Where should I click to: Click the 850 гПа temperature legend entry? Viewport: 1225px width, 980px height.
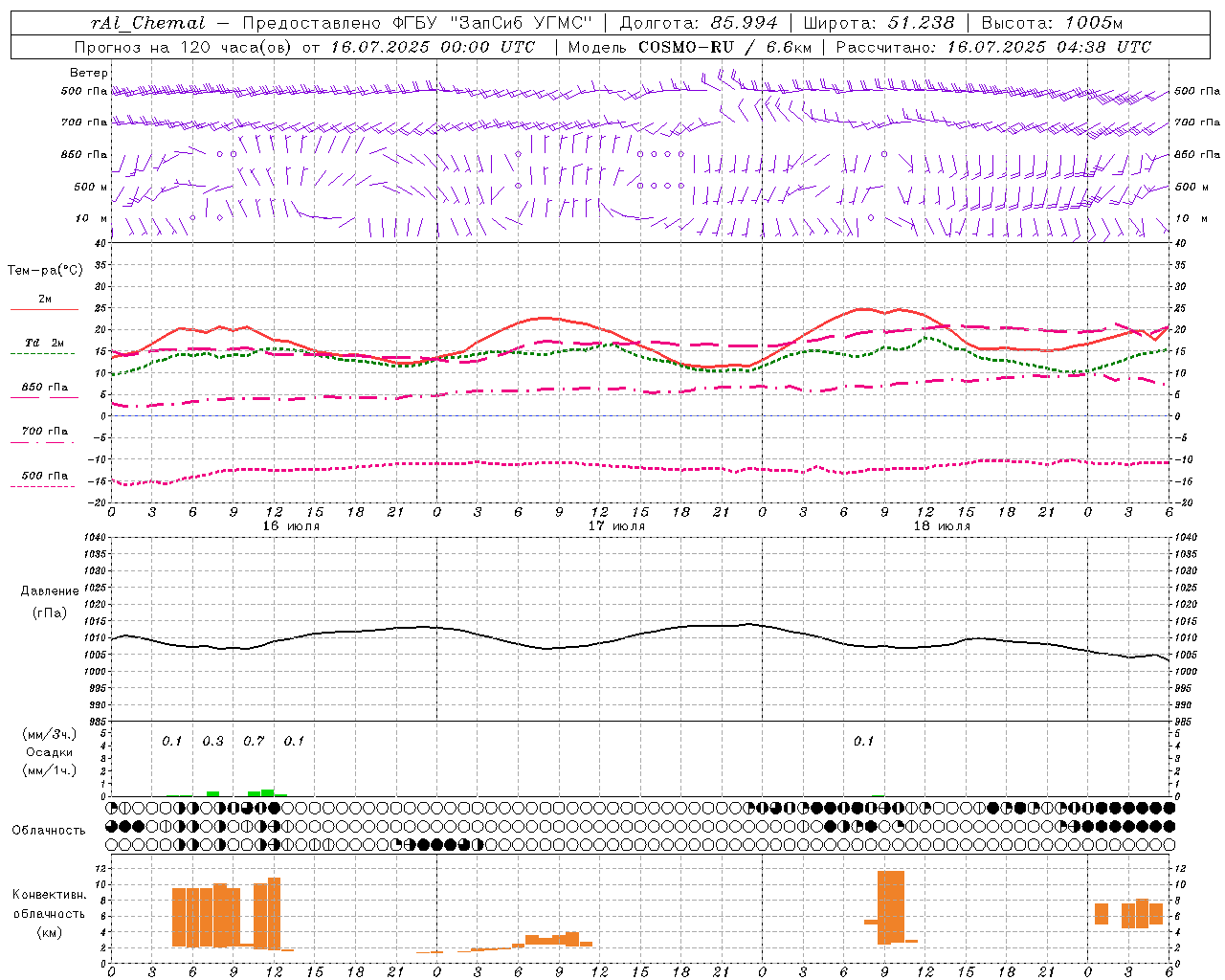[x=44, y=388]
